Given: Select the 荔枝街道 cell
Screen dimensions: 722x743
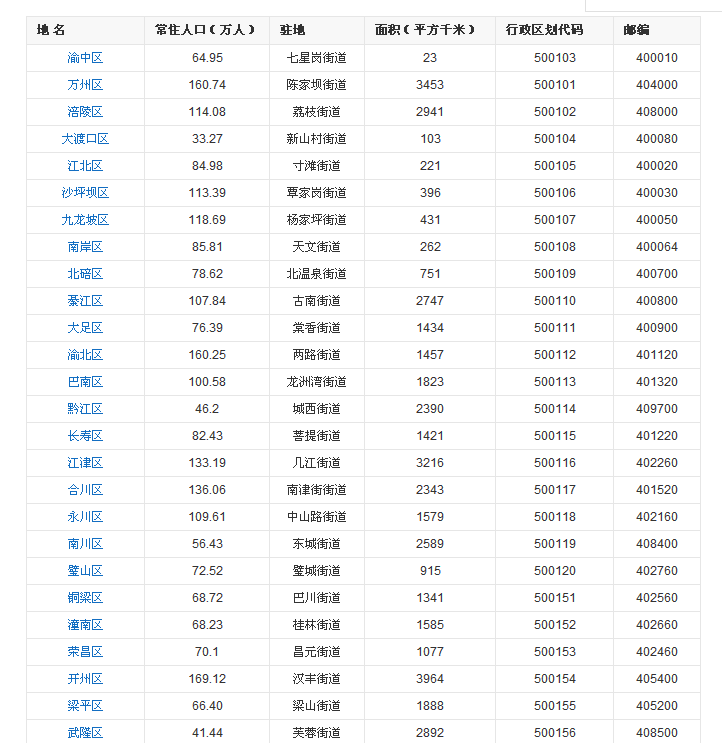Looking at the screenshot, I should (x=316, y=112).
